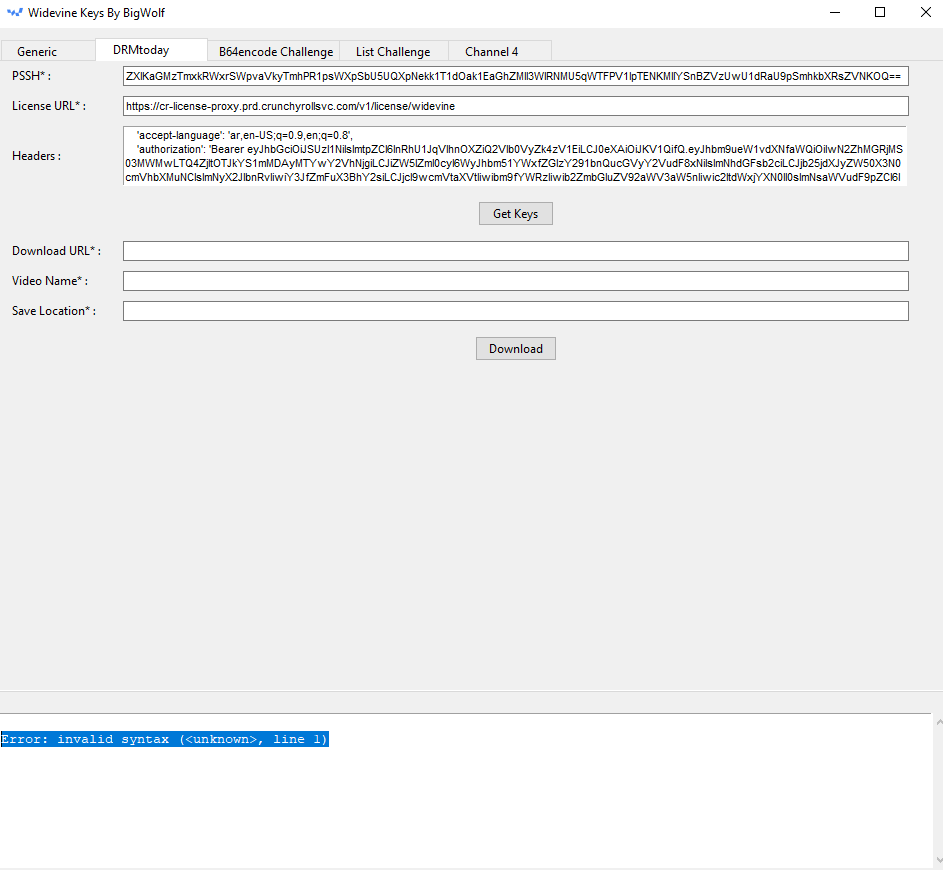Open the B64encode Challenge tab
The image size is (943, 870).
[275, 52]
